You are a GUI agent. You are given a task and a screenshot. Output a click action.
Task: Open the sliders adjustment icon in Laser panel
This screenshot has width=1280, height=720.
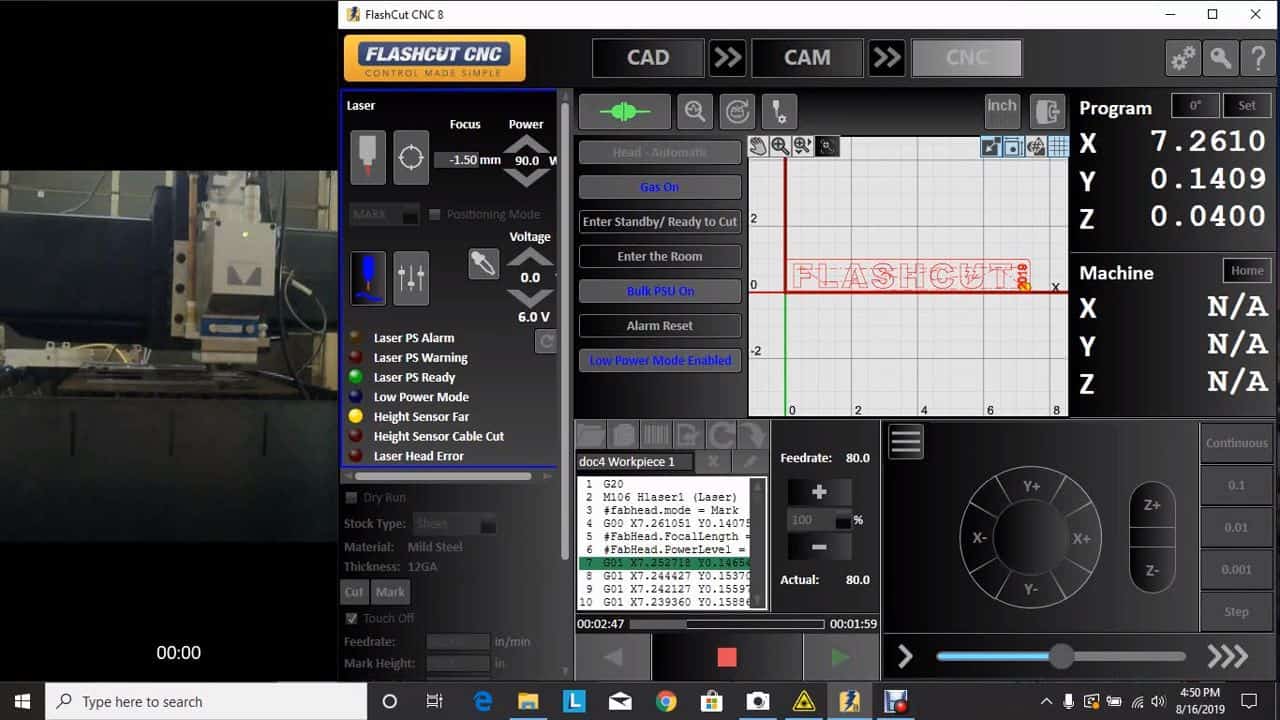(411, 278)
